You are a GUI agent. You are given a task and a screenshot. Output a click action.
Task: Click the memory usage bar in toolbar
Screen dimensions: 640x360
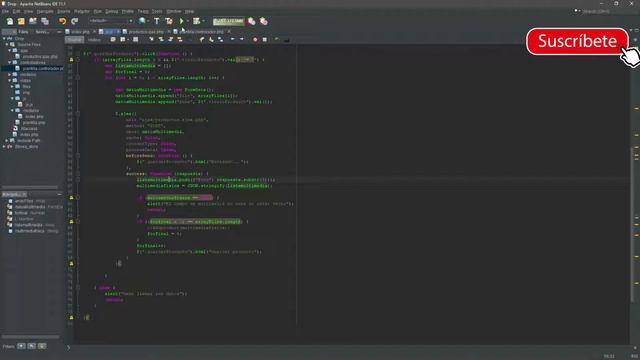[229, 21]
